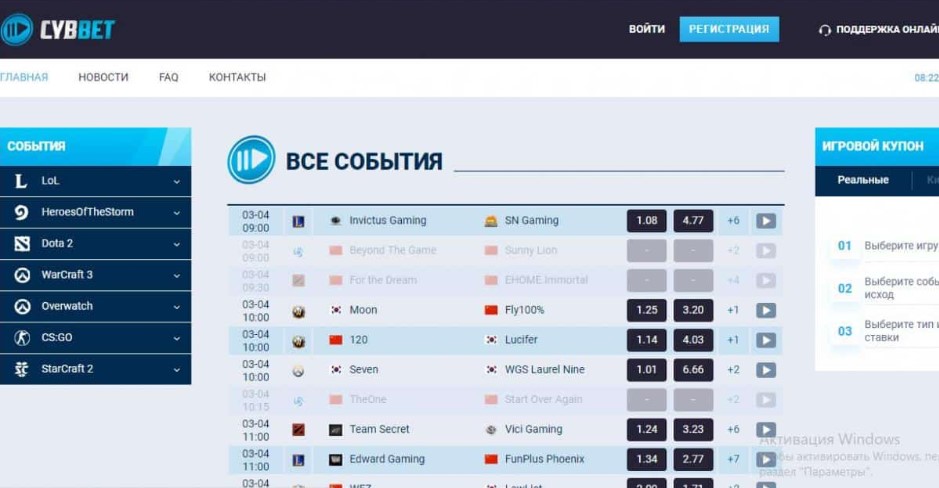Screen dimensions: 939x488
Task: Show +1 more markets for Moon match
Action: pyautogui.click(x=733, y=310)
